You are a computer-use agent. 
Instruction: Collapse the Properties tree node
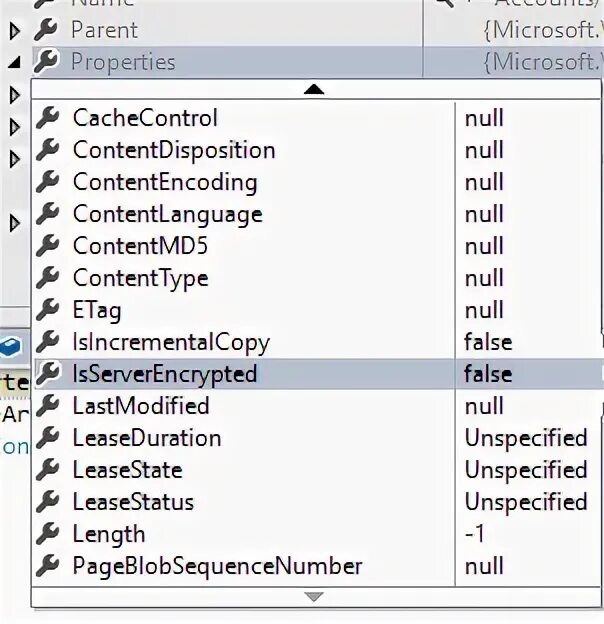coord(15,62)
